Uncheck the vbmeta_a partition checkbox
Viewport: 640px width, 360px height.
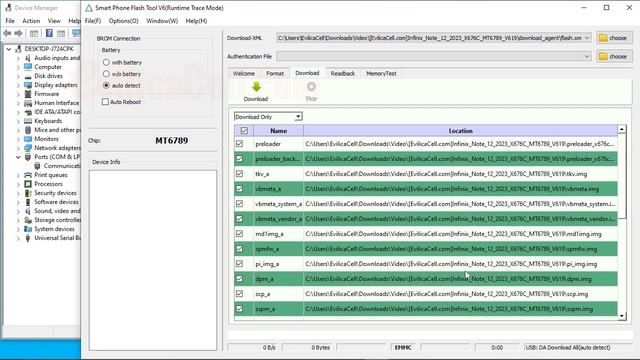(240, 189)
